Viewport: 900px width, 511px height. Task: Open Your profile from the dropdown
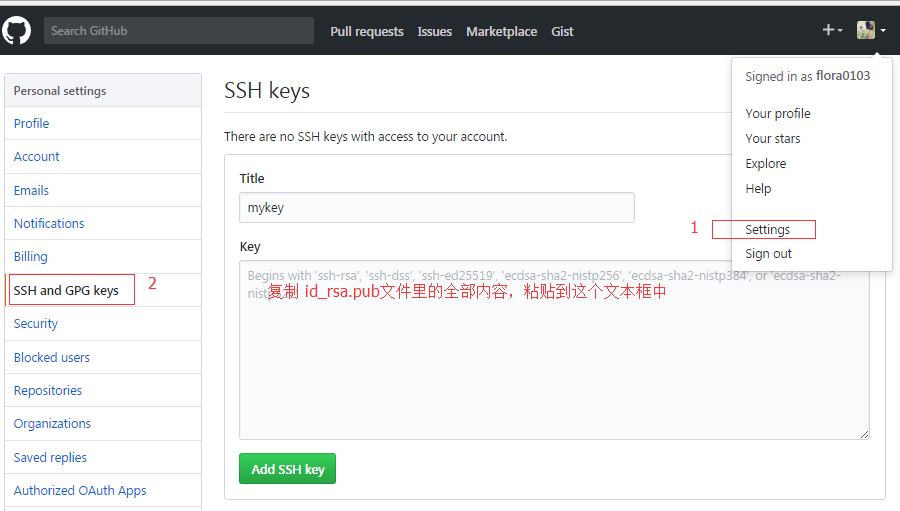[777, 113]
